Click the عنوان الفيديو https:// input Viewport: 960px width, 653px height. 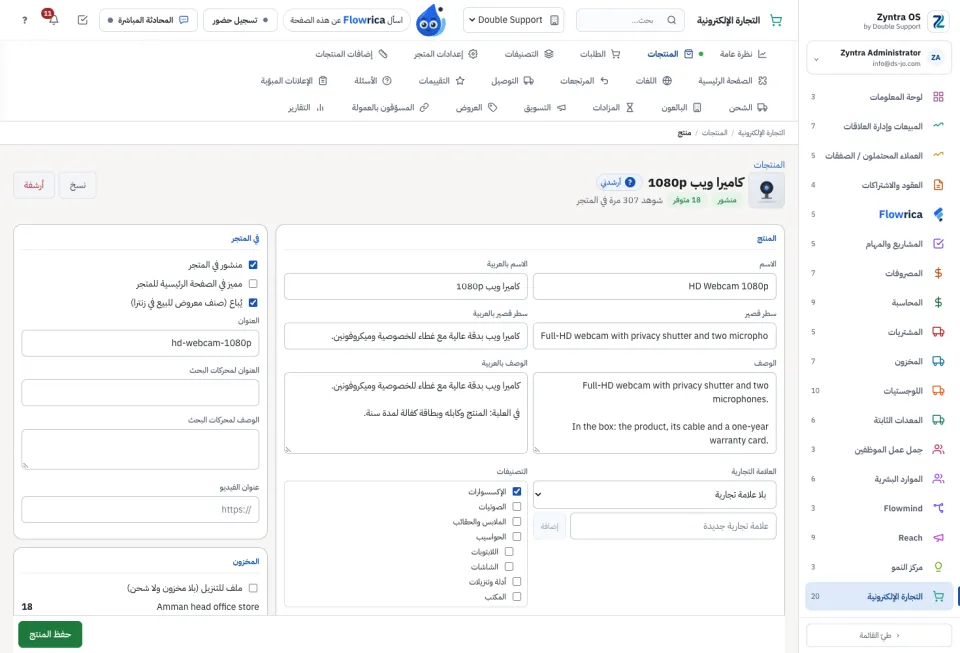pos(140,510)
